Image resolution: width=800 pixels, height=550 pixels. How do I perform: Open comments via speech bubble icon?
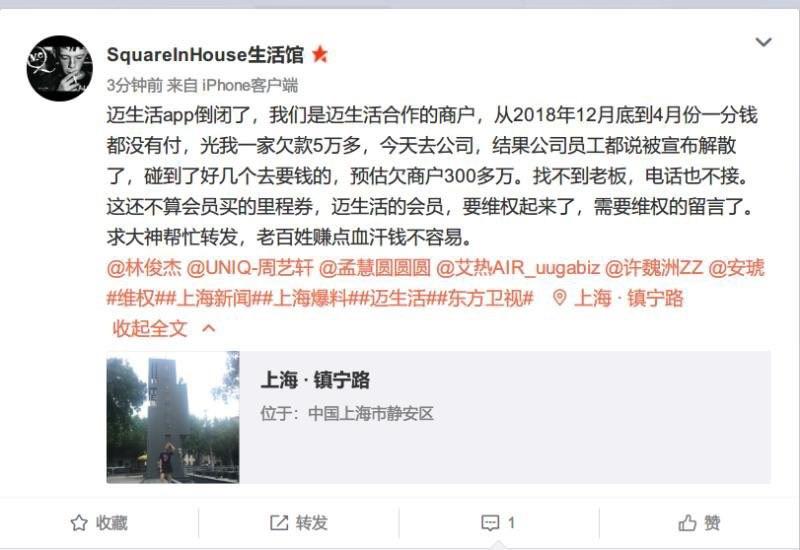point(490,523)
